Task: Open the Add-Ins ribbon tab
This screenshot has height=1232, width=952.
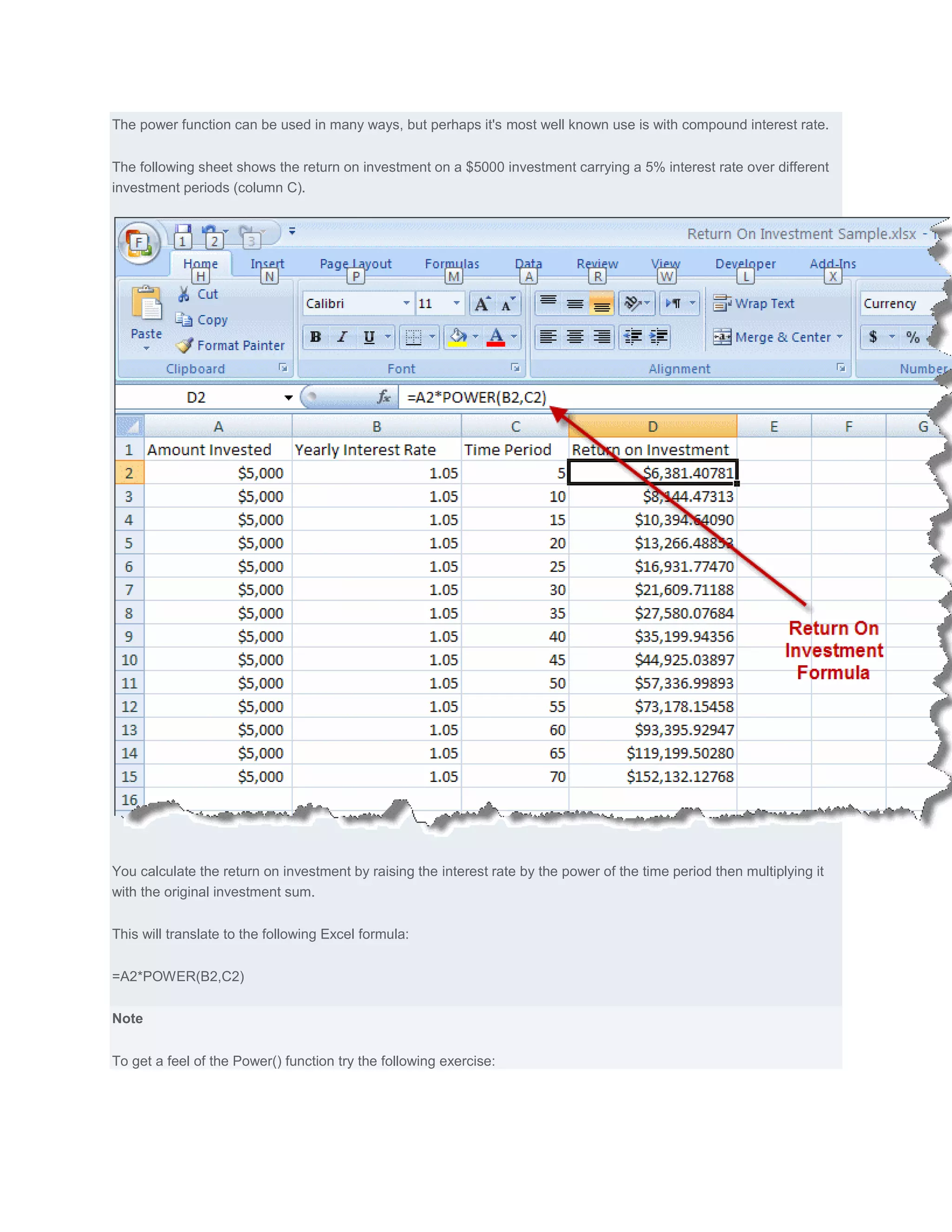Action: [x=833, y=264]
